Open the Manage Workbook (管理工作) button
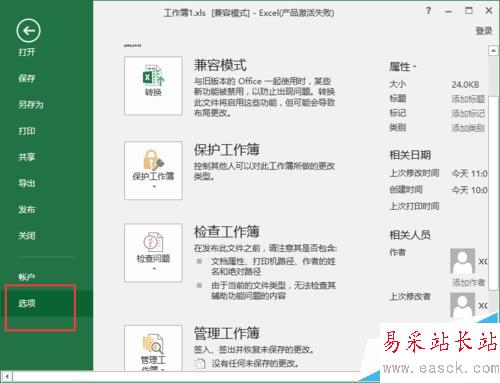This screenshot has height=383, width=500. 153,348
